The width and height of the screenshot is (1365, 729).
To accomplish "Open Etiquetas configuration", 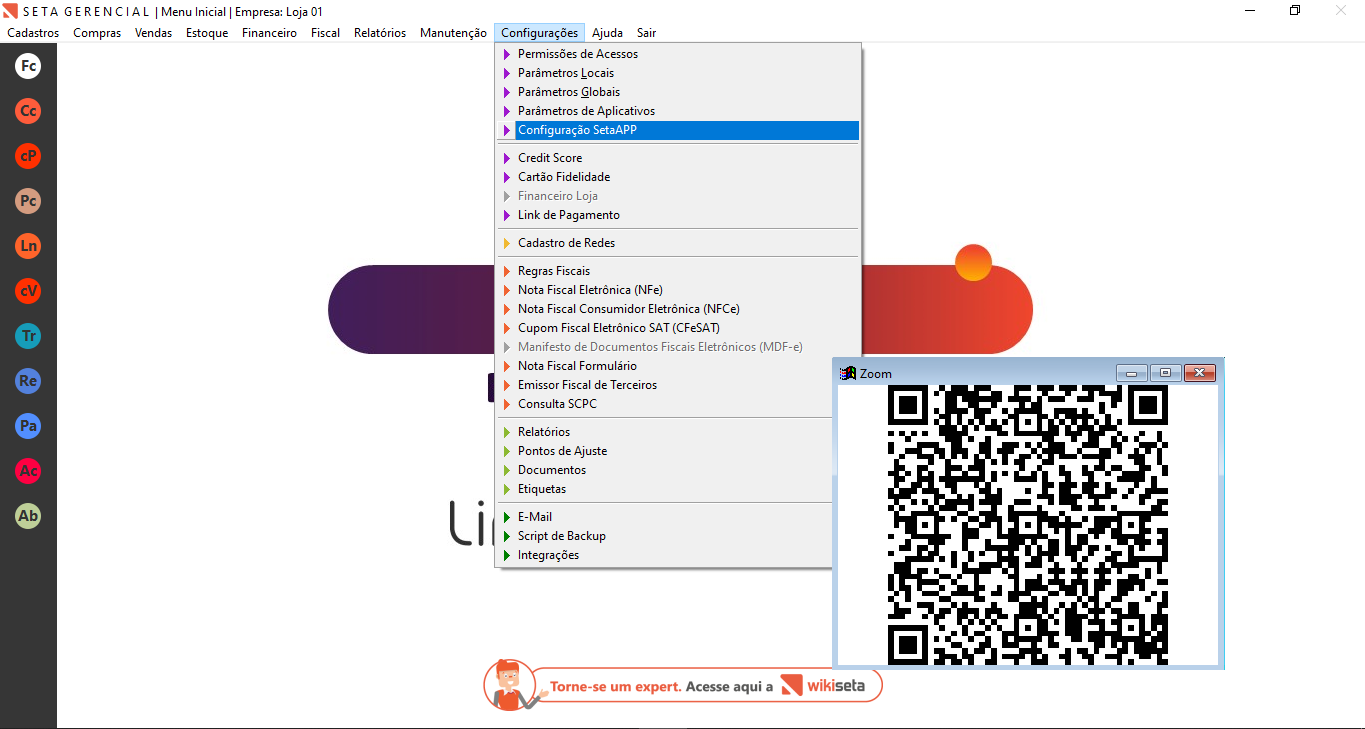I will (665, 489).
